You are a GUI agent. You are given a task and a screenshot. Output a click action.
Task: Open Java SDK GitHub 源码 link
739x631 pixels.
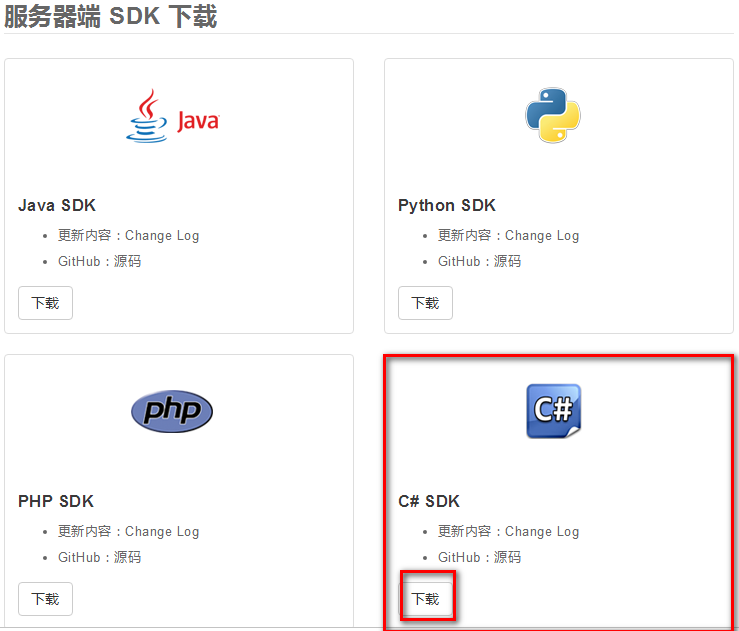click(x=127, y=261)
